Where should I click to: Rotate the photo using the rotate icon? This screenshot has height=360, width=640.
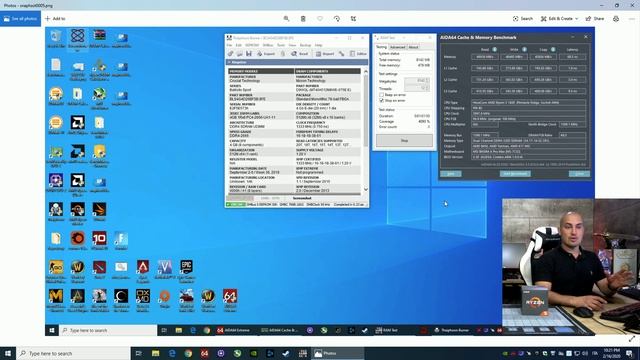(x=336, y=19)
